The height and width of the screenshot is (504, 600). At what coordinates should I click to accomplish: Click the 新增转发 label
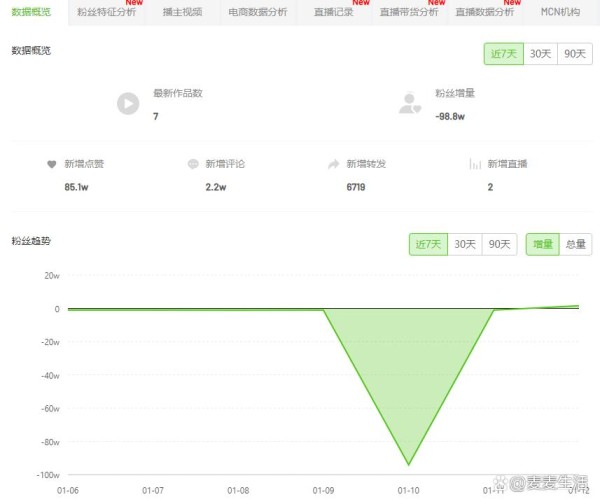[366, 164]
